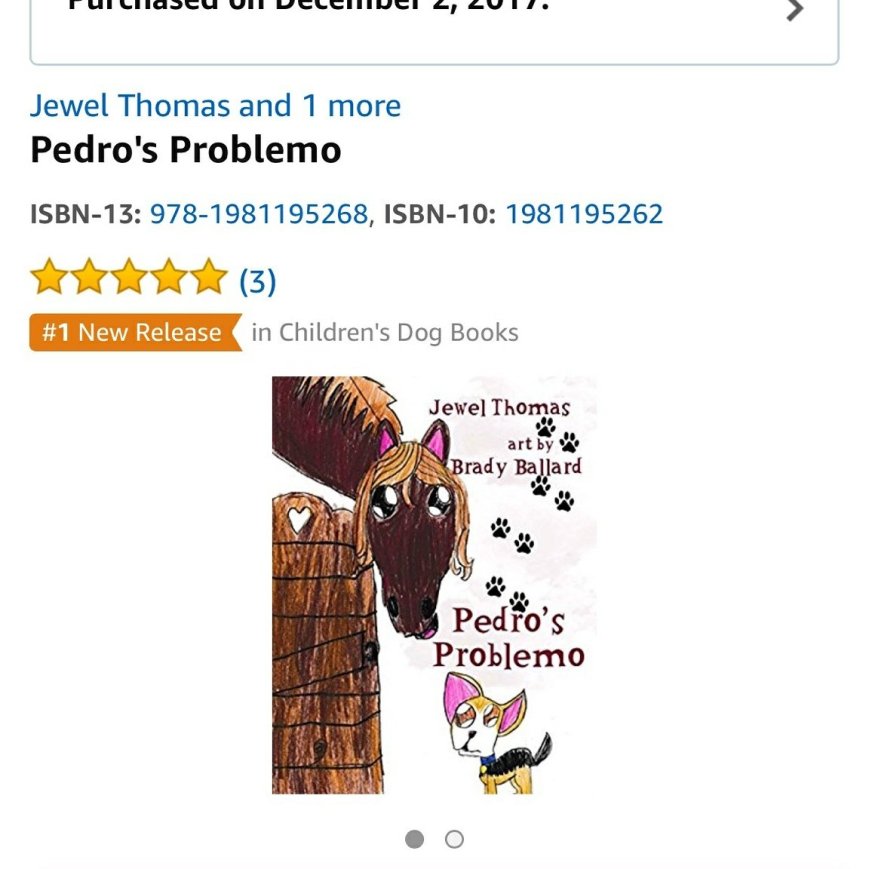Open the purchase details chevron arrow
The height and width of the screenshot is (869, 869).
click(x=795, y=9)
